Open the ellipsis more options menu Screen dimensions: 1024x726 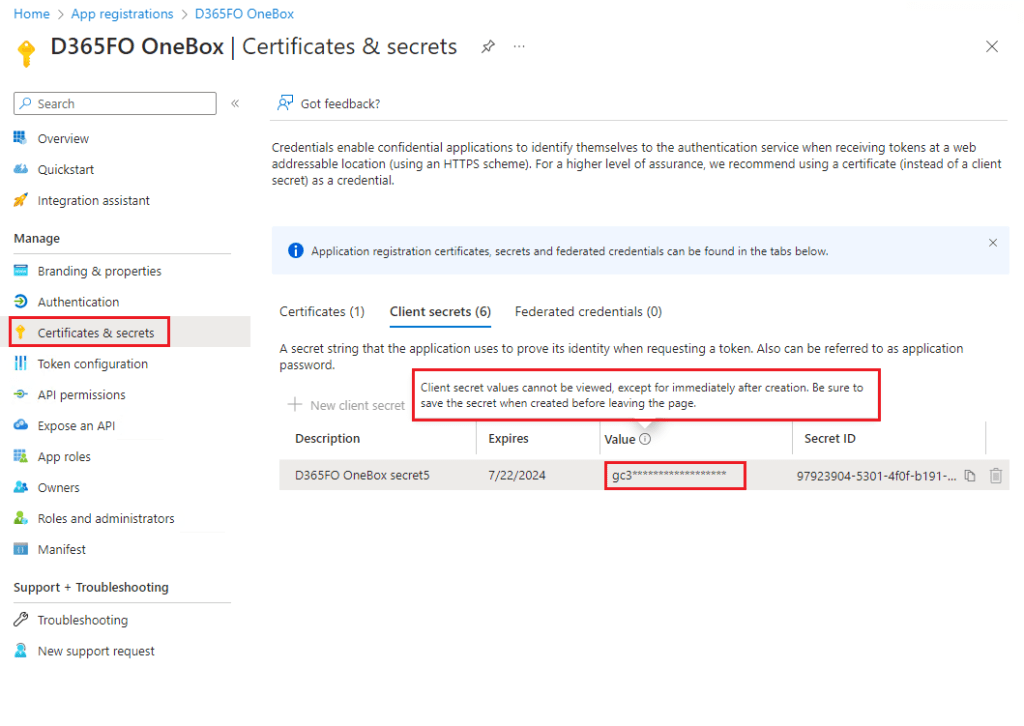tap(519, 46)
